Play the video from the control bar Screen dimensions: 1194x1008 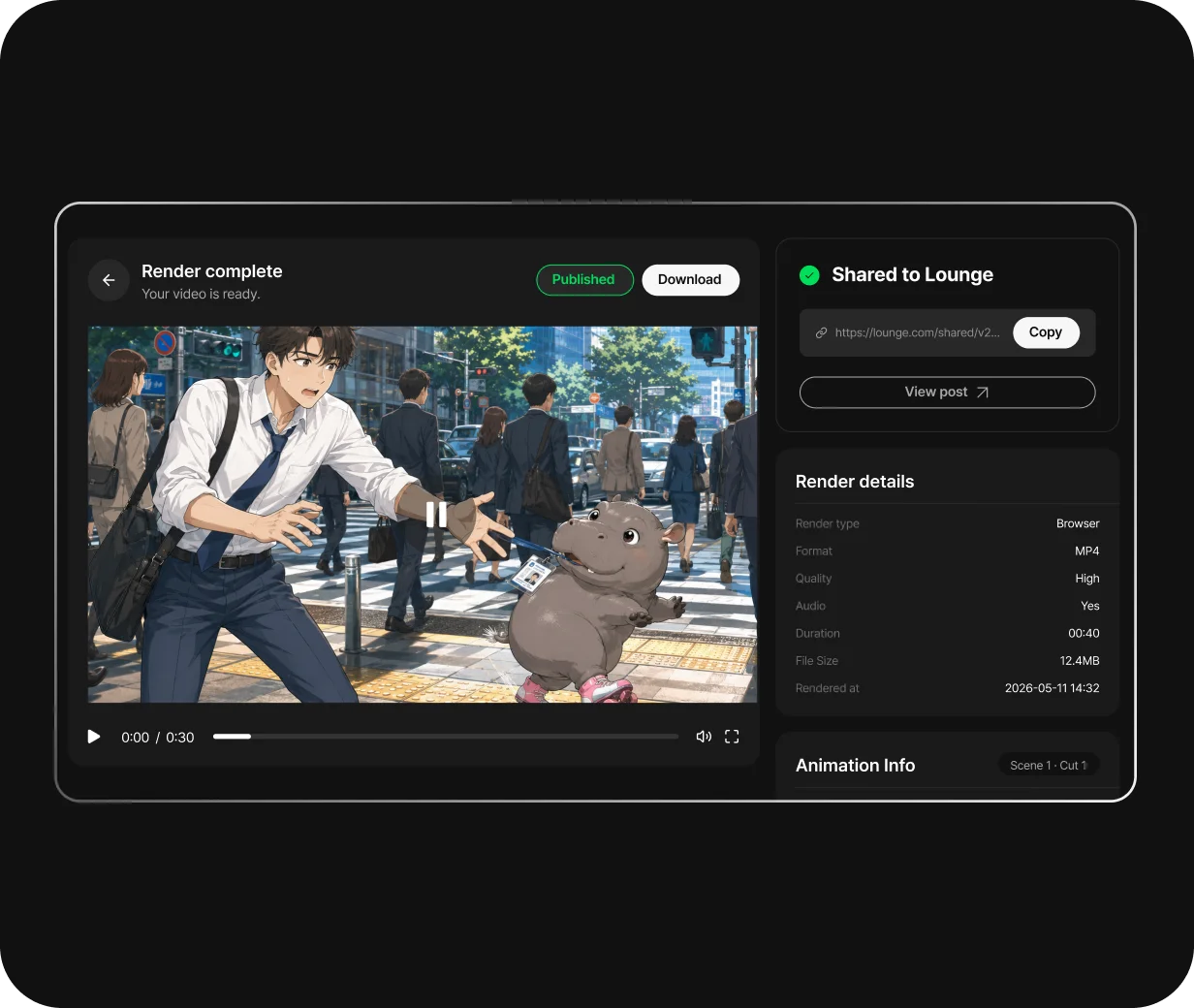pyautogui.click(x=94, y=737)
